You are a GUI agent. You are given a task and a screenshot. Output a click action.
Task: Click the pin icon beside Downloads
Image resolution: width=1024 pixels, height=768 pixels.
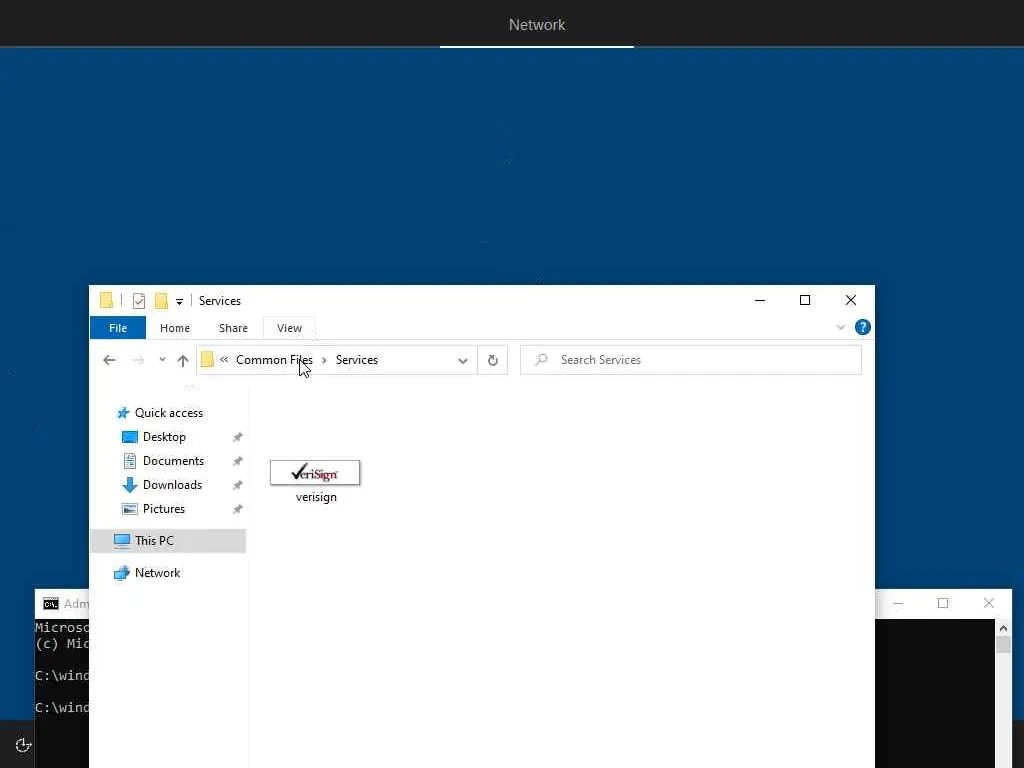(238, 485)
